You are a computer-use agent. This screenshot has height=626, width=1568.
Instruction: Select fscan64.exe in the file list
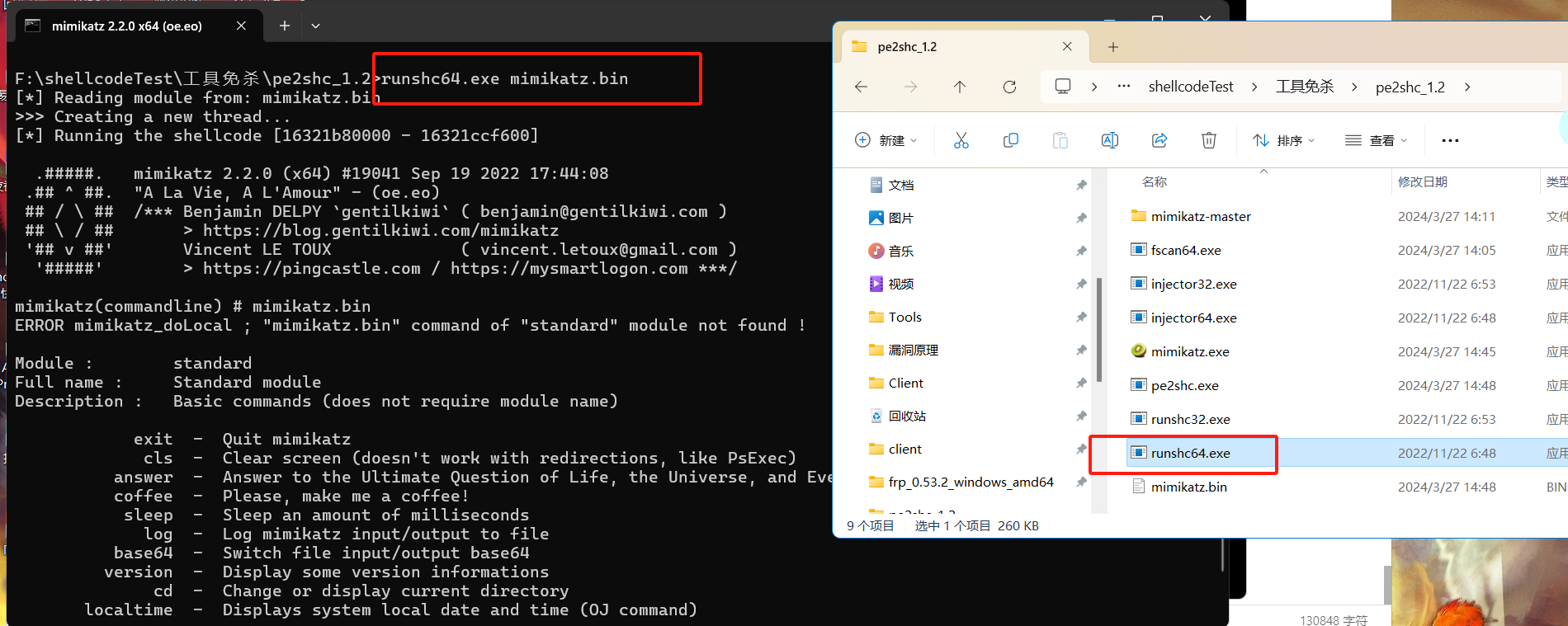[x=1186, y=250]
